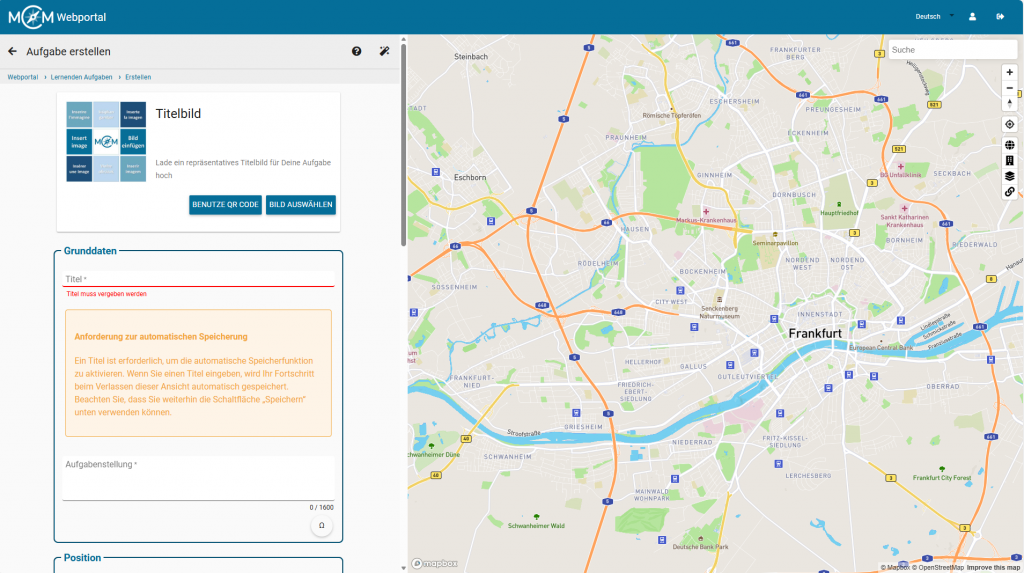
Task: Open the user profile icon
Action: (972, 17)
